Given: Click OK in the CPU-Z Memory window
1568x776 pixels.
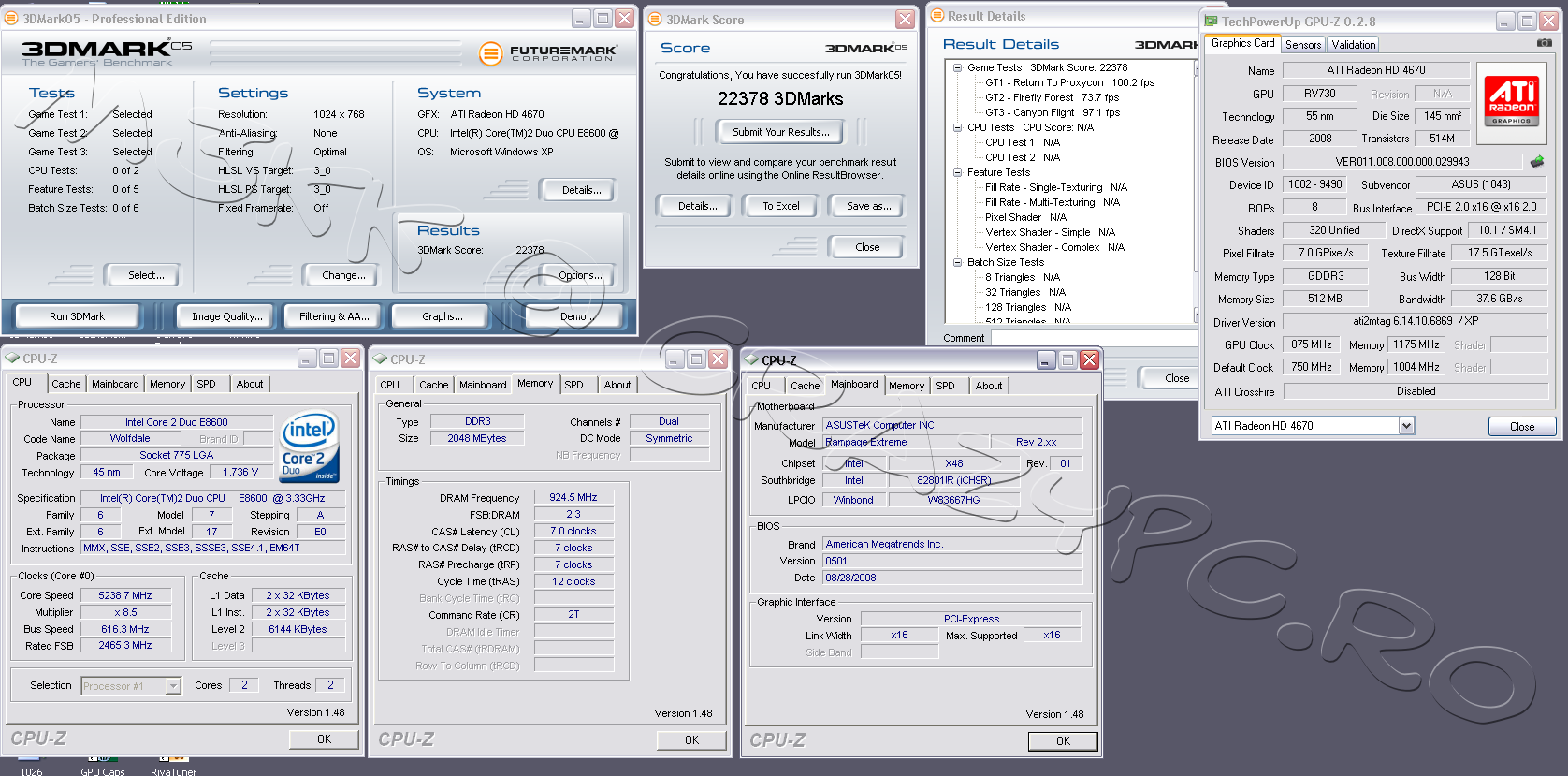Looking at the screenshot, I should [x=691, y=740].
